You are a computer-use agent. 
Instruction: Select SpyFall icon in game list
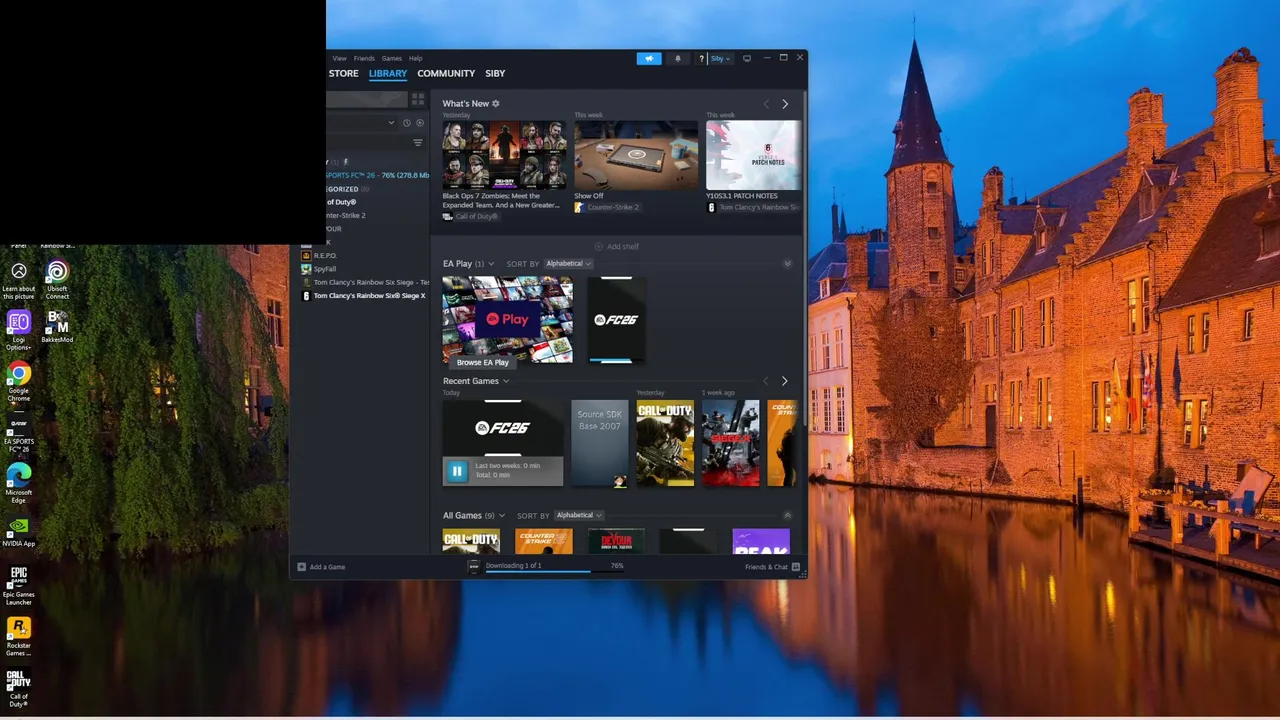point(306,269)
